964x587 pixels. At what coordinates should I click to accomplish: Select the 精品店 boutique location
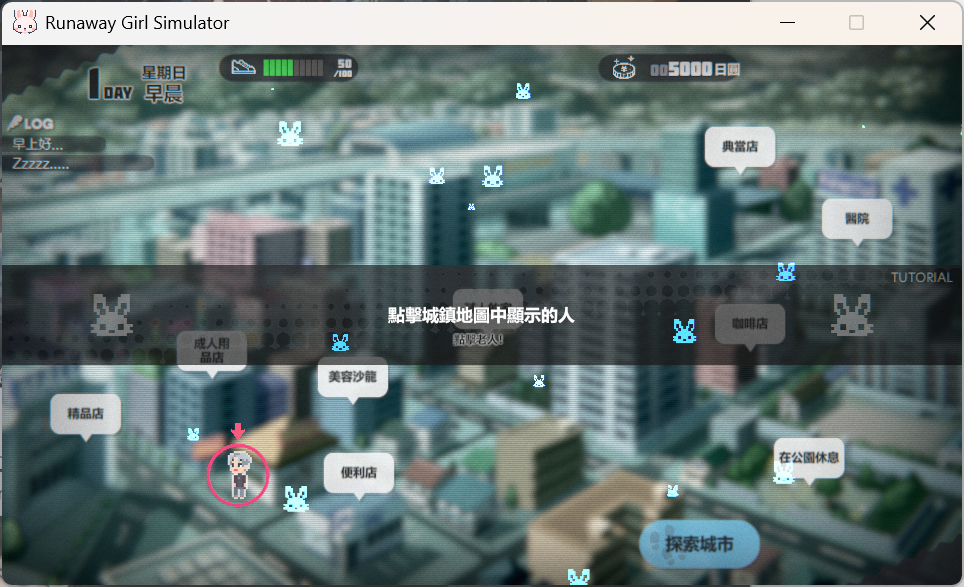(85, 413)
